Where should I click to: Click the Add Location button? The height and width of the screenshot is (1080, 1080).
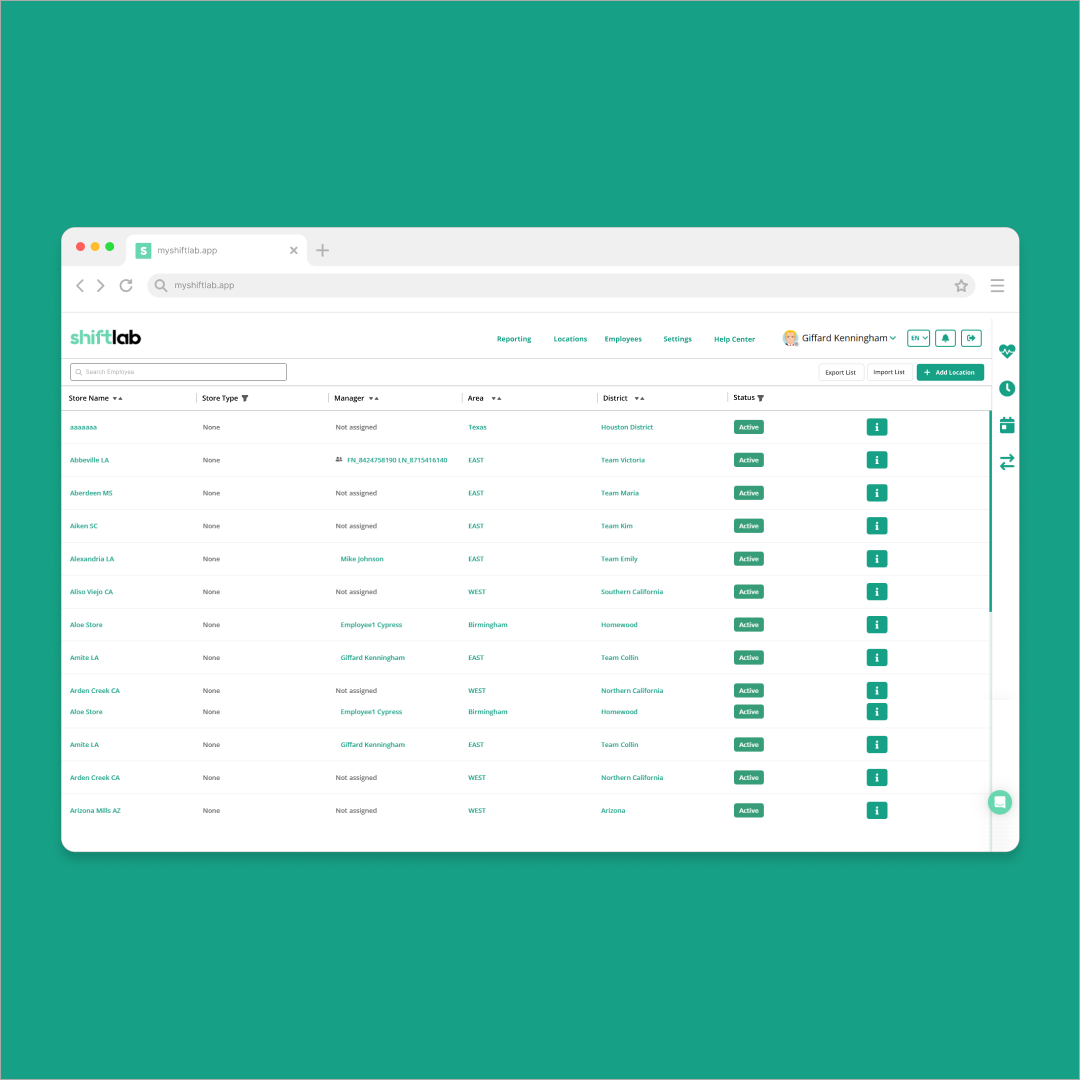(950, 372)
